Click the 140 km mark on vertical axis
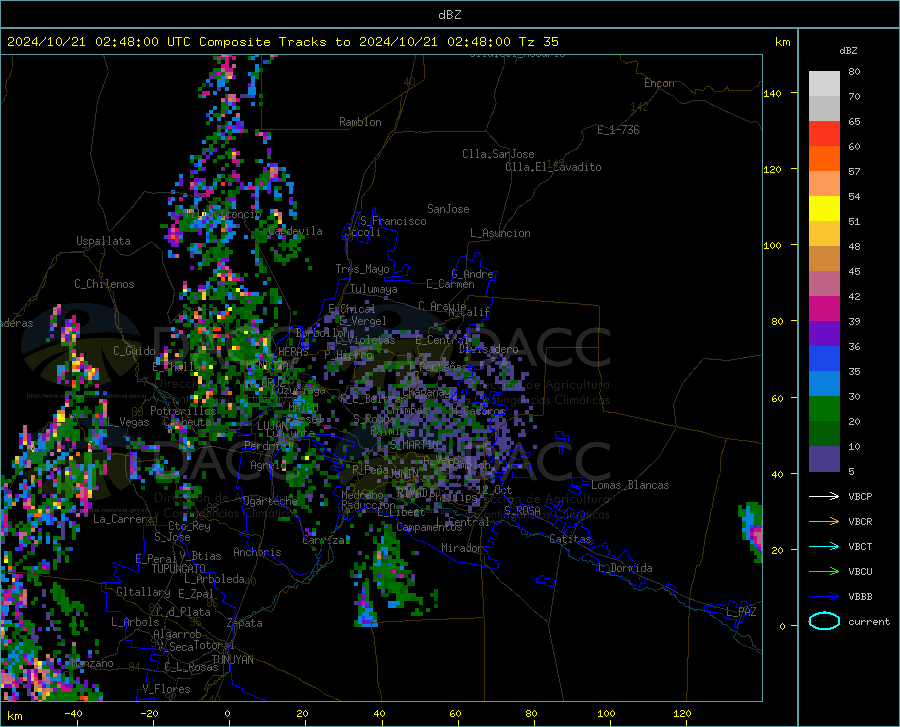Viewport: 900px width, 727px height. [773, 93]
